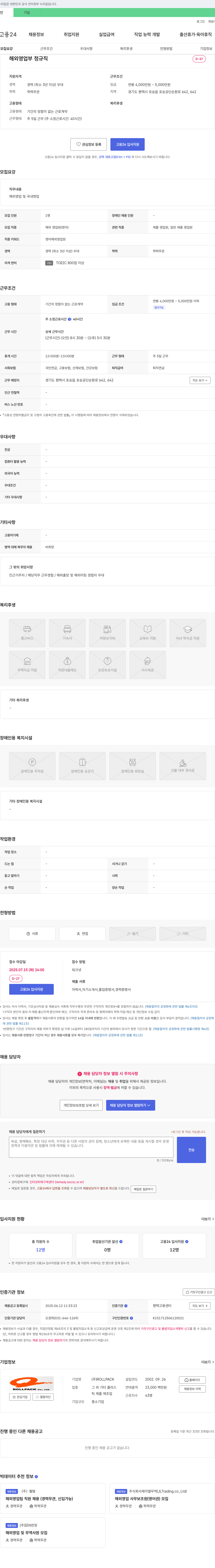
Task: Open 더보기 beside 입사지원 현황
Action: pyautogui.click(x=207, y=1219)
